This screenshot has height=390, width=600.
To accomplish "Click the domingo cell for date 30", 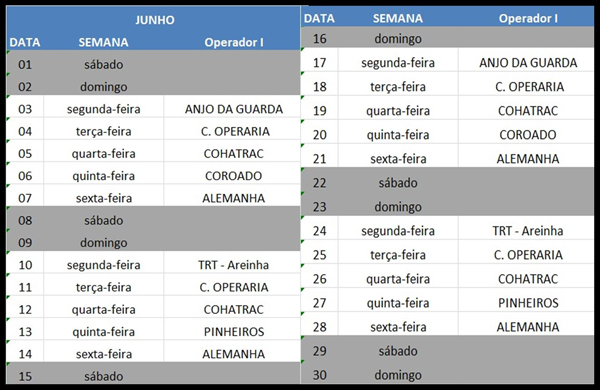I will [398, 375].
